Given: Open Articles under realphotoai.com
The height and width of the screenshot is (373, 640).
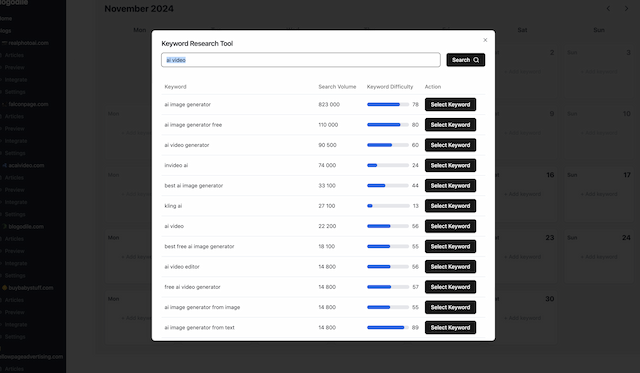Looking at the screenshot, I should coord(14,55).
